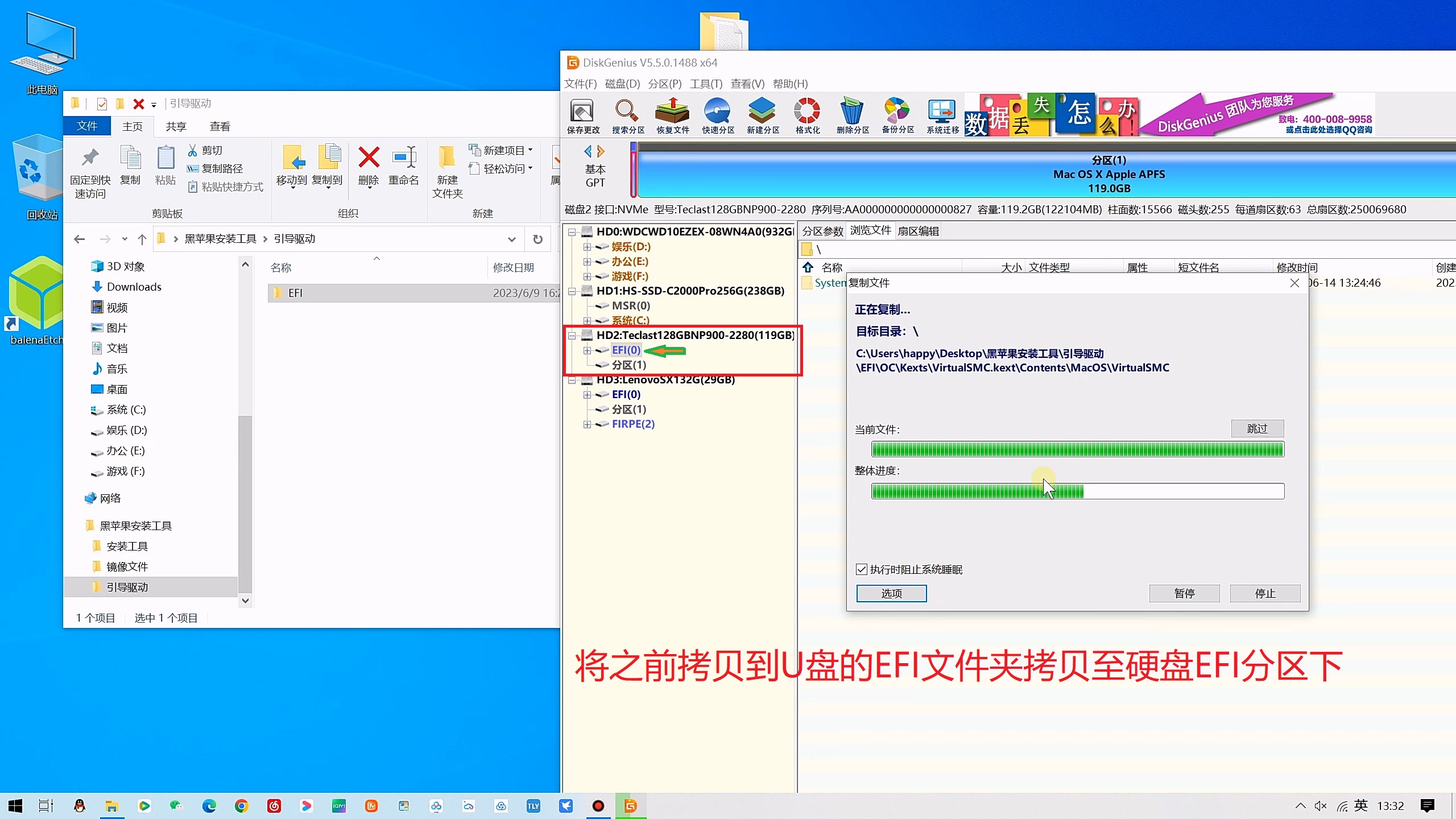Switch to the 扇区编辑 tab
1456x819 pixels.
click(x=918, y=231)
